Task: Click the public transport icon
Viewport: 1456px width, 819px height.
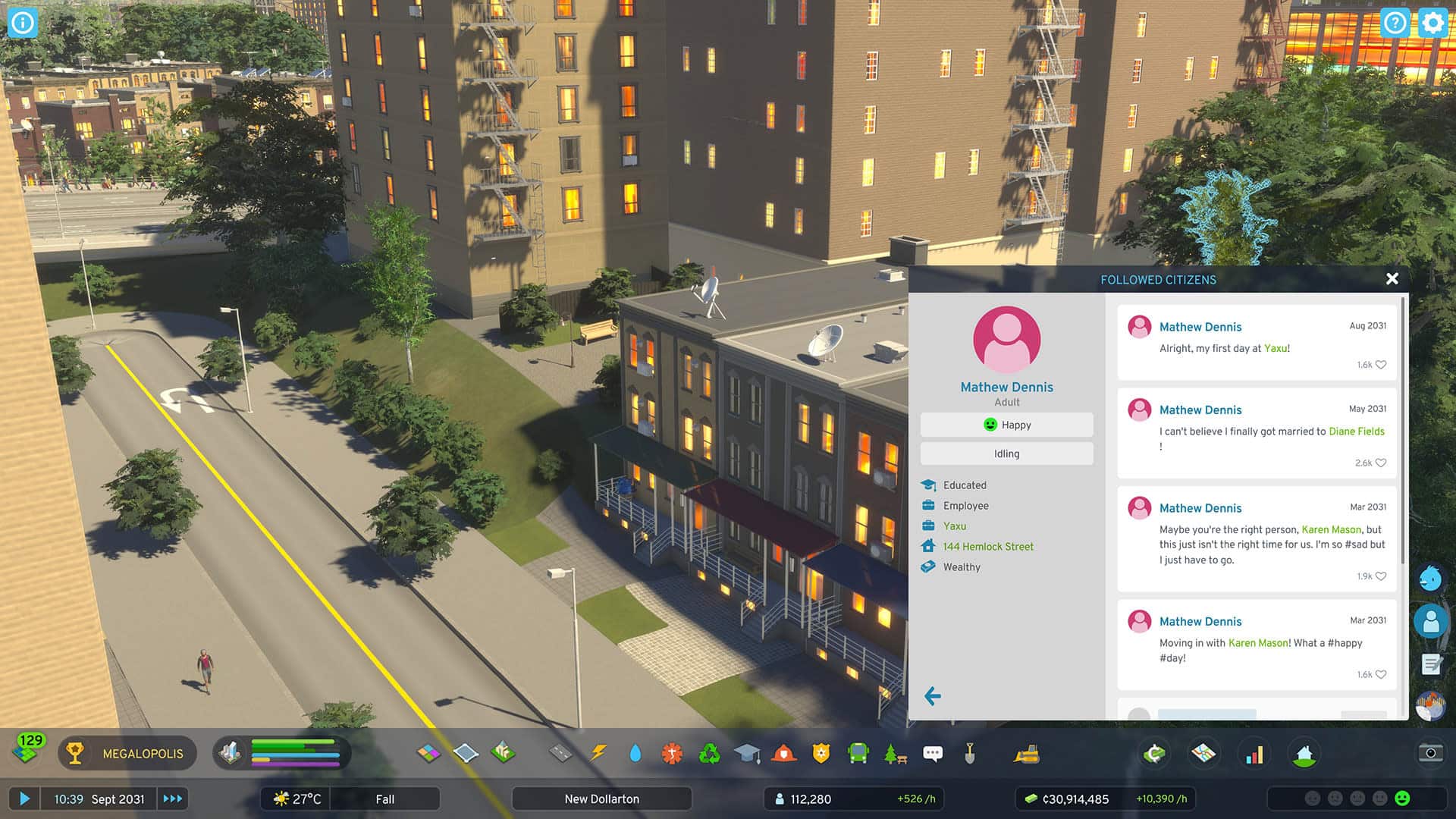Action: click(856, 753)
